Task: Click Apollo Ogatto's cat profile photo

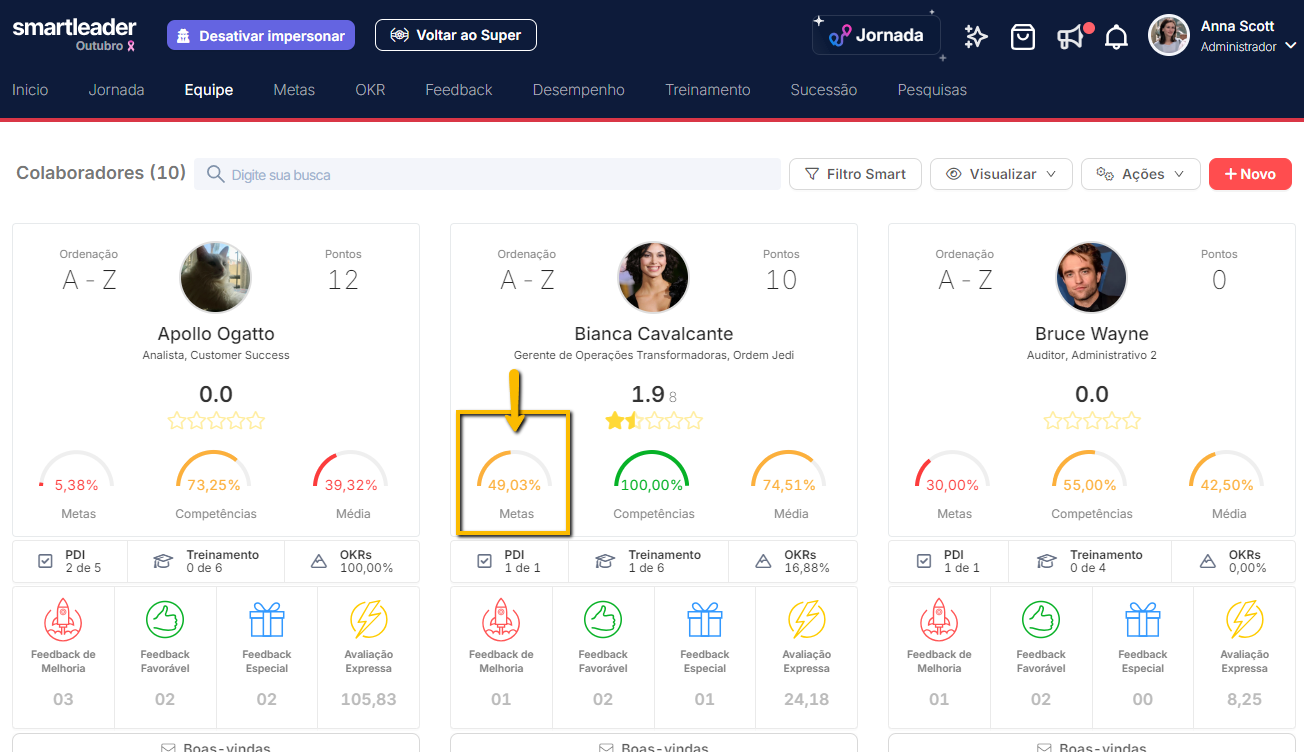Action: pos(216,277)
